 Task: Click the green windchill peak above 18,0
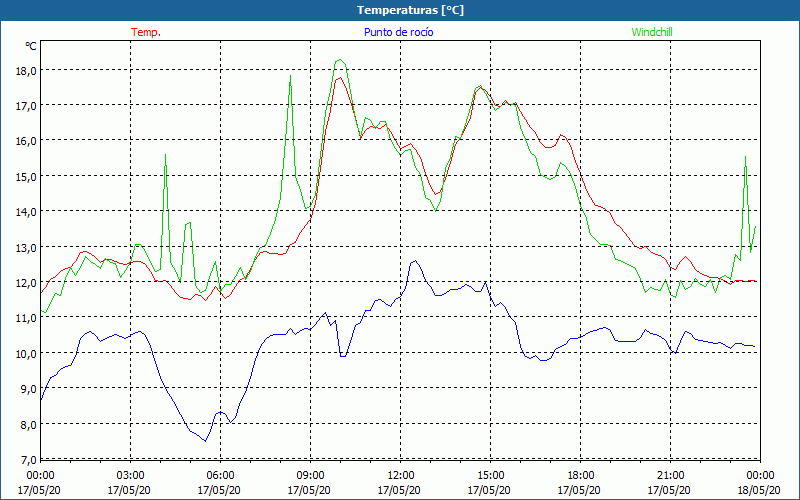coord(340,60)
